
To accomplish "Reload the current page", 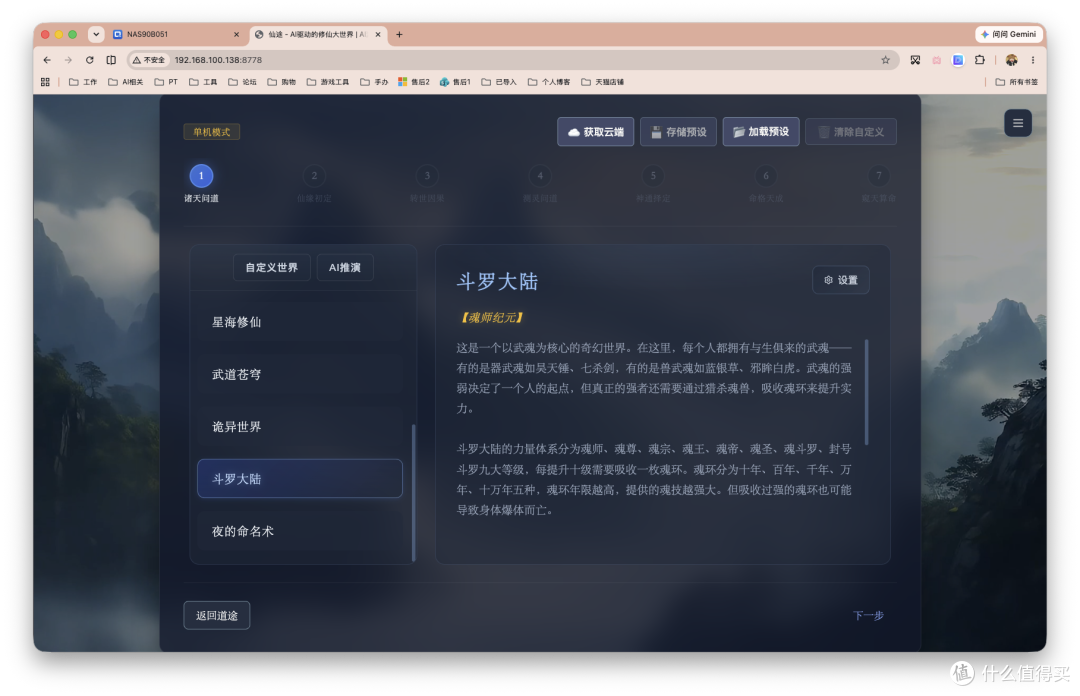I will tap(90, 60).
